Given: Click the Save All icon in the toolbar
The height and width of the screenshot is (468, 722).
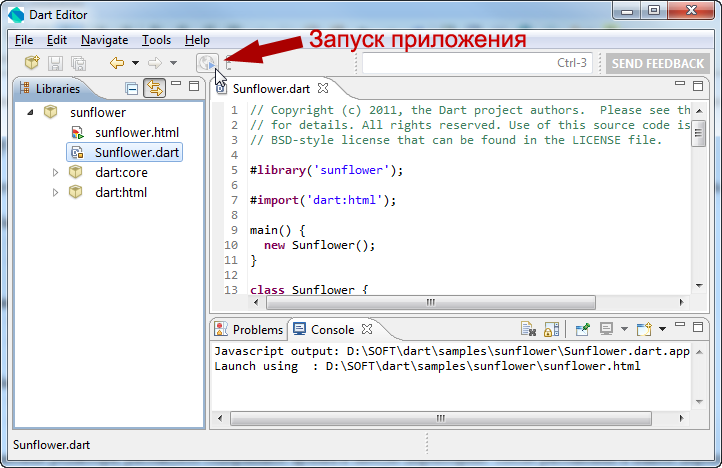Looking at the screenshot, I should tap(78, 63).
